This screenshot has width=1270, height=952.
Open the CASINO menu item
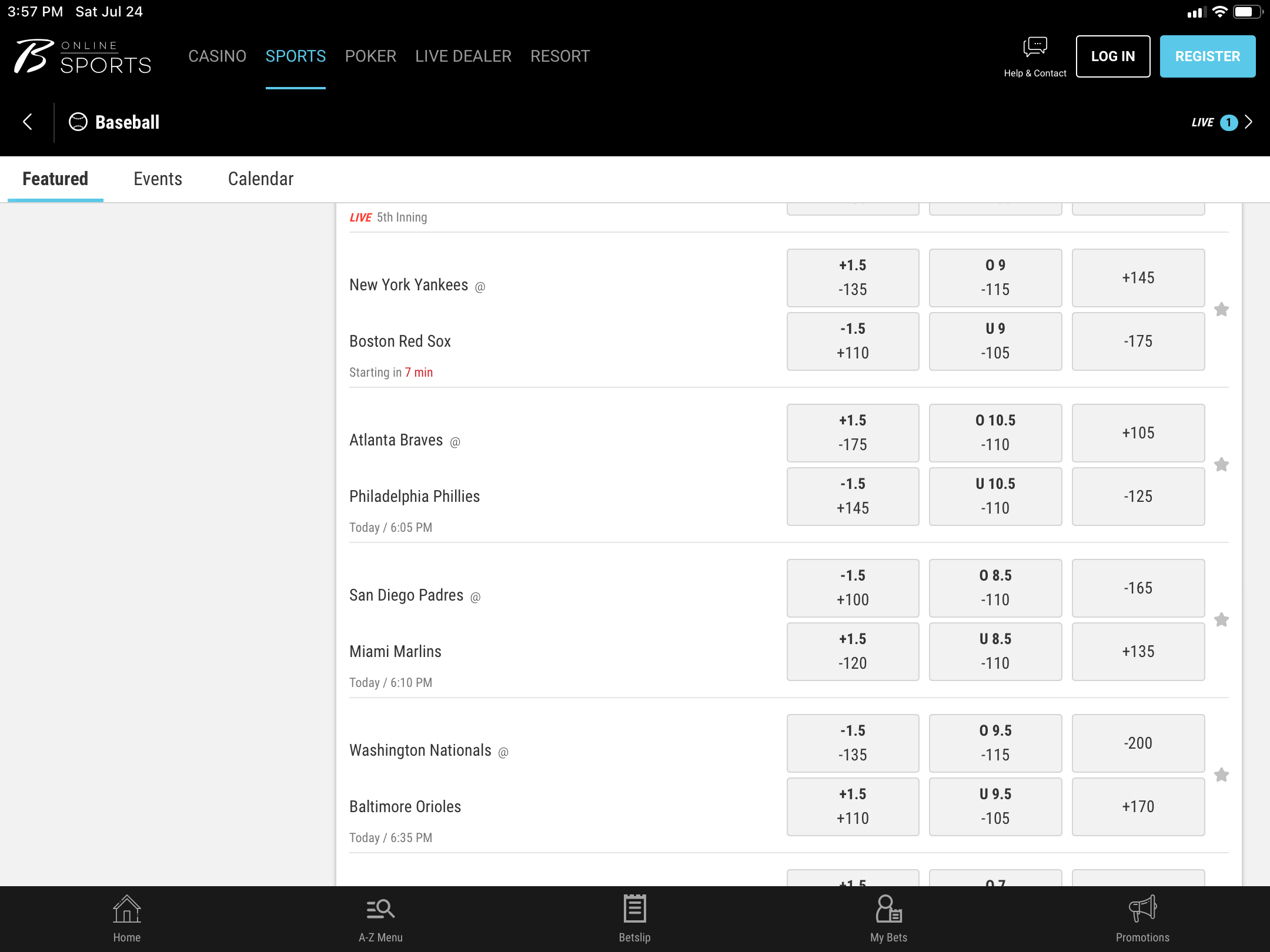(x=217, y=56)
